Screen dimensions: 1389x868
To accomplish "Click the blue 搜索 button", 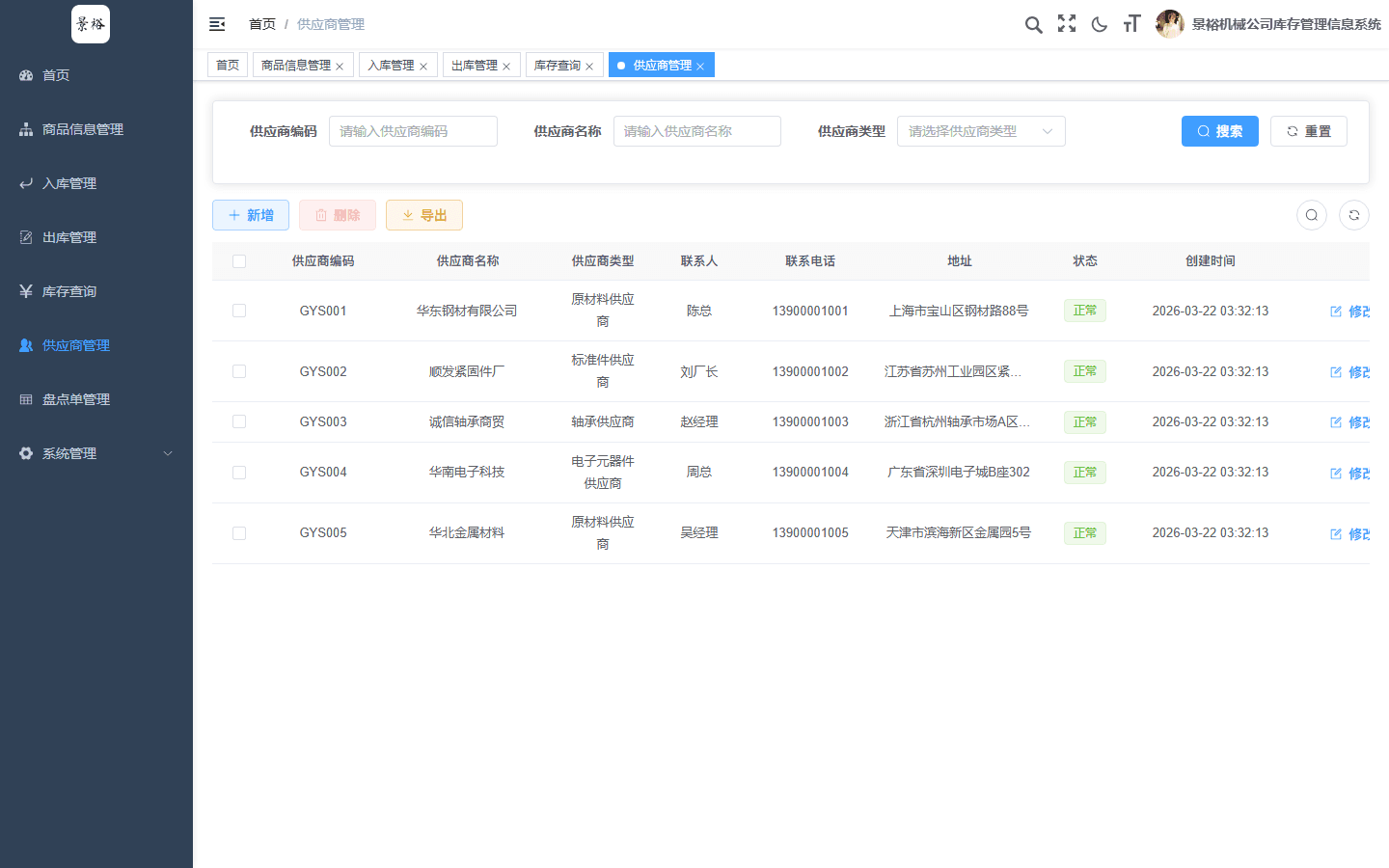I will (1220, 131).
